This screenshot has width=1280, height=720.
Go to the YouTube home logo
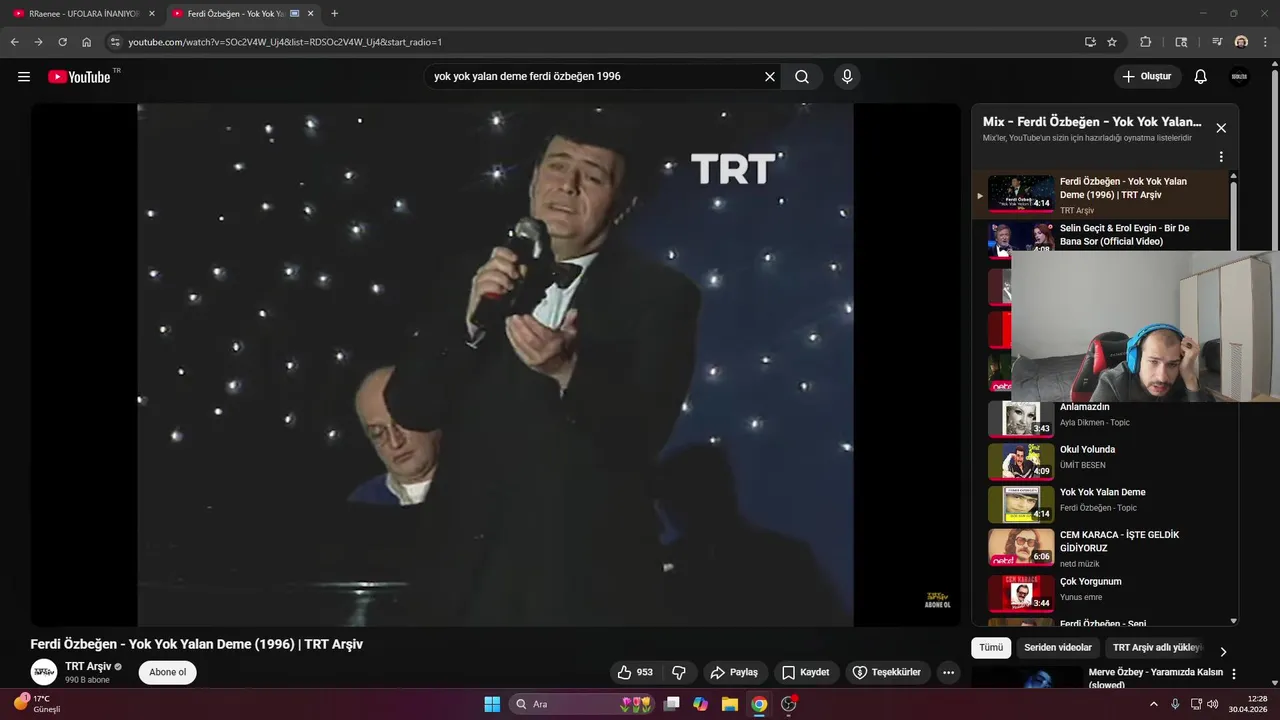[x=79, y=77]
